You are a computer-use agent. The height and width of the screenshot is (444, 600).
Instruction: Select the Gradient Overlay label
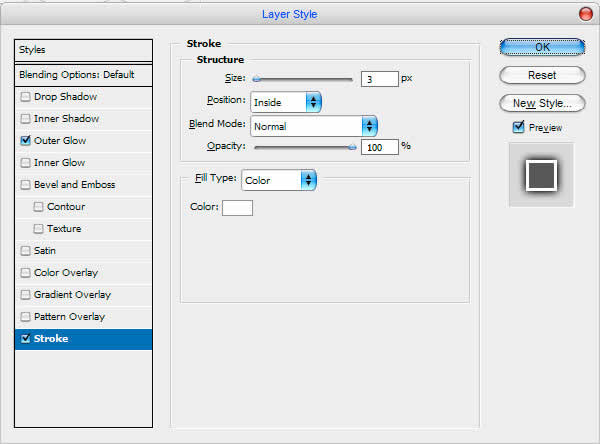72,295
